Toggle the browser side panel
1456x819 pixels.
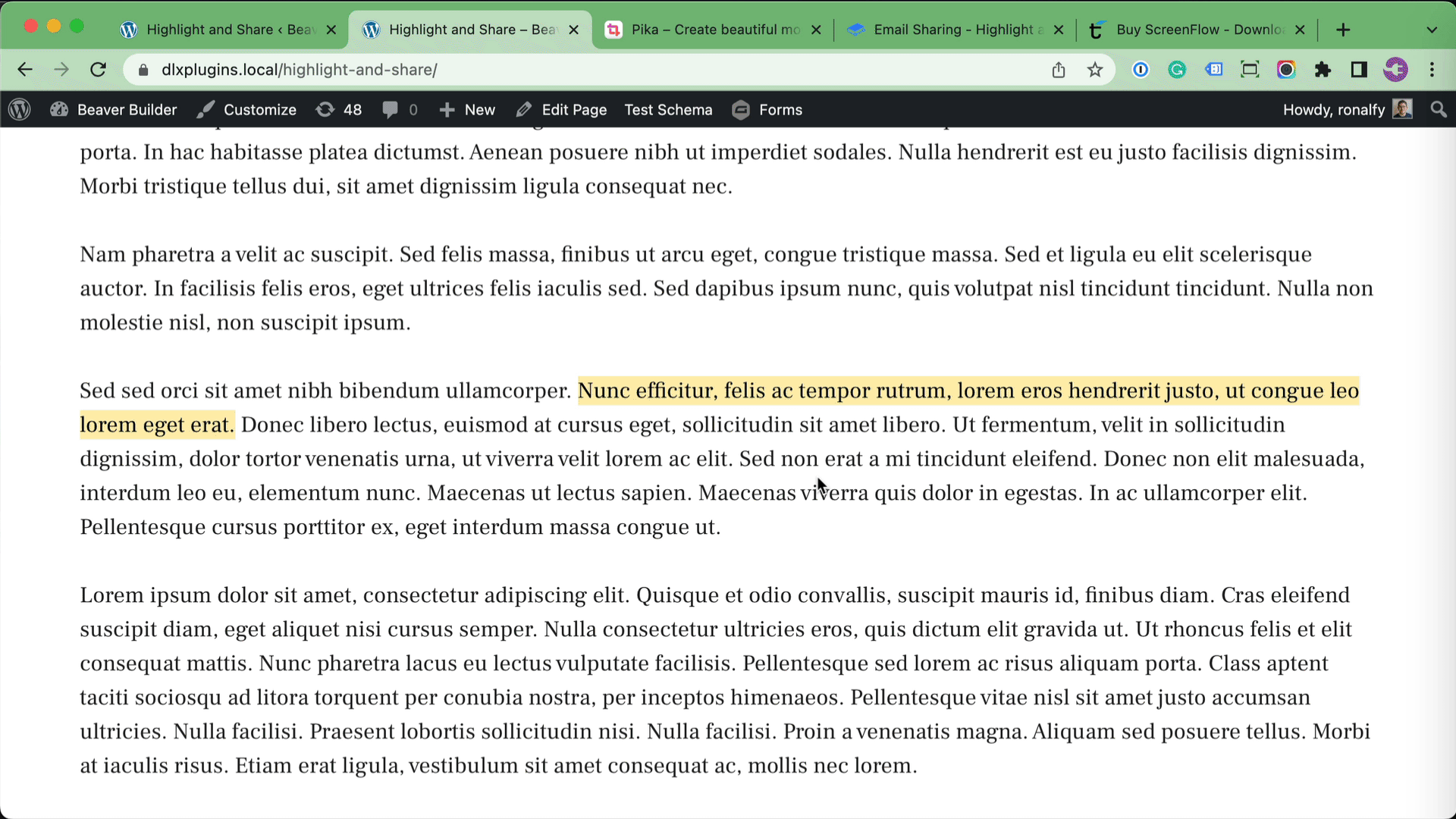[1359, 70]
